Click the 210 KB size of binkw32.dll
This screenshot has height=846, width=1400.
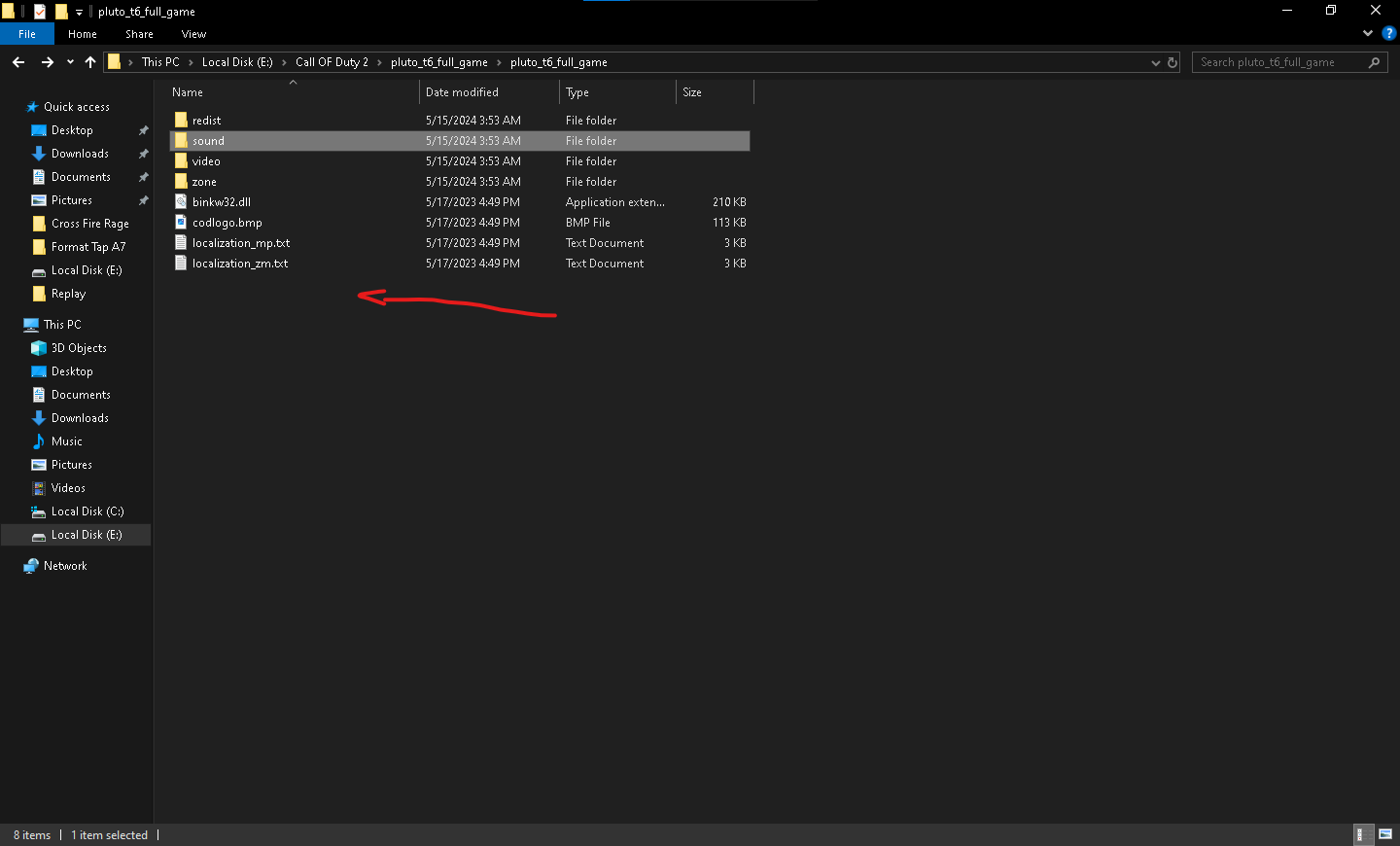point(729,202)
